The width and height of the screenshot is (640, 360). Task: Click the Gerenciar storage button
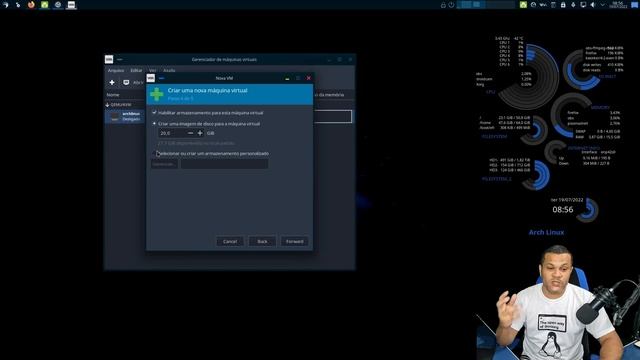click(164, 164)
